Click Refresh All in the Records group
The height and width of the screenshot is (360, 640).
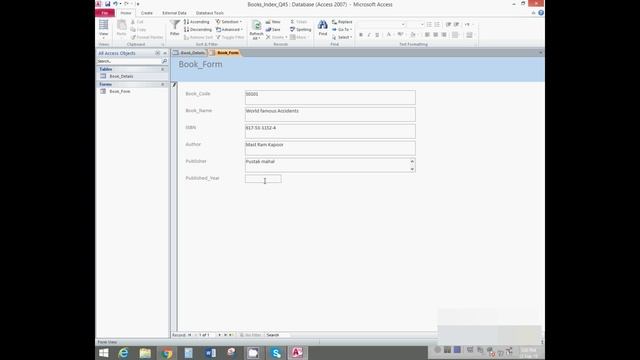click(256, 30)
